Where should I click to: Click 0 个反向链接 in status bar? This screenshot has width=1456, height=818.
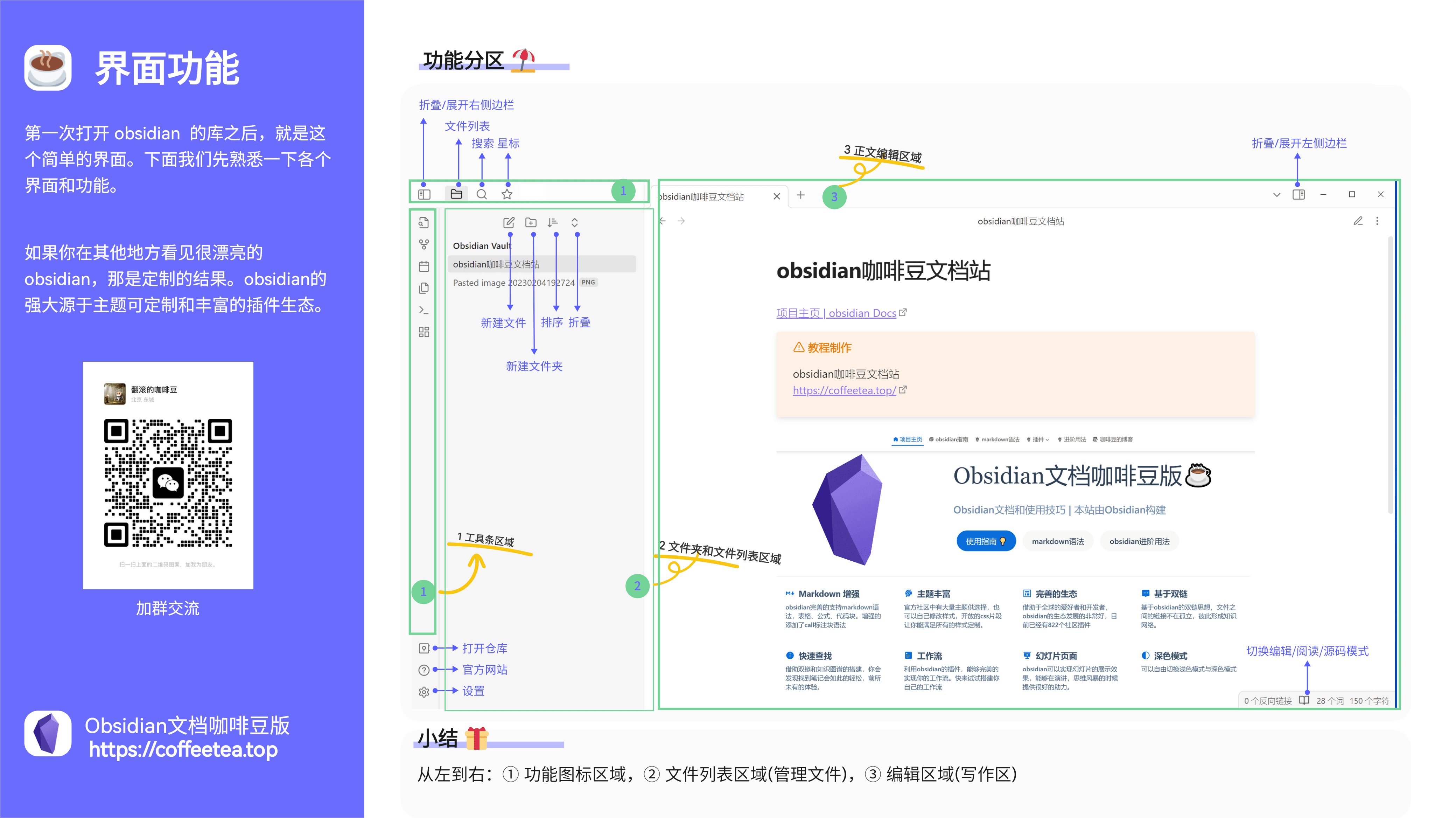pos(1268,701)
